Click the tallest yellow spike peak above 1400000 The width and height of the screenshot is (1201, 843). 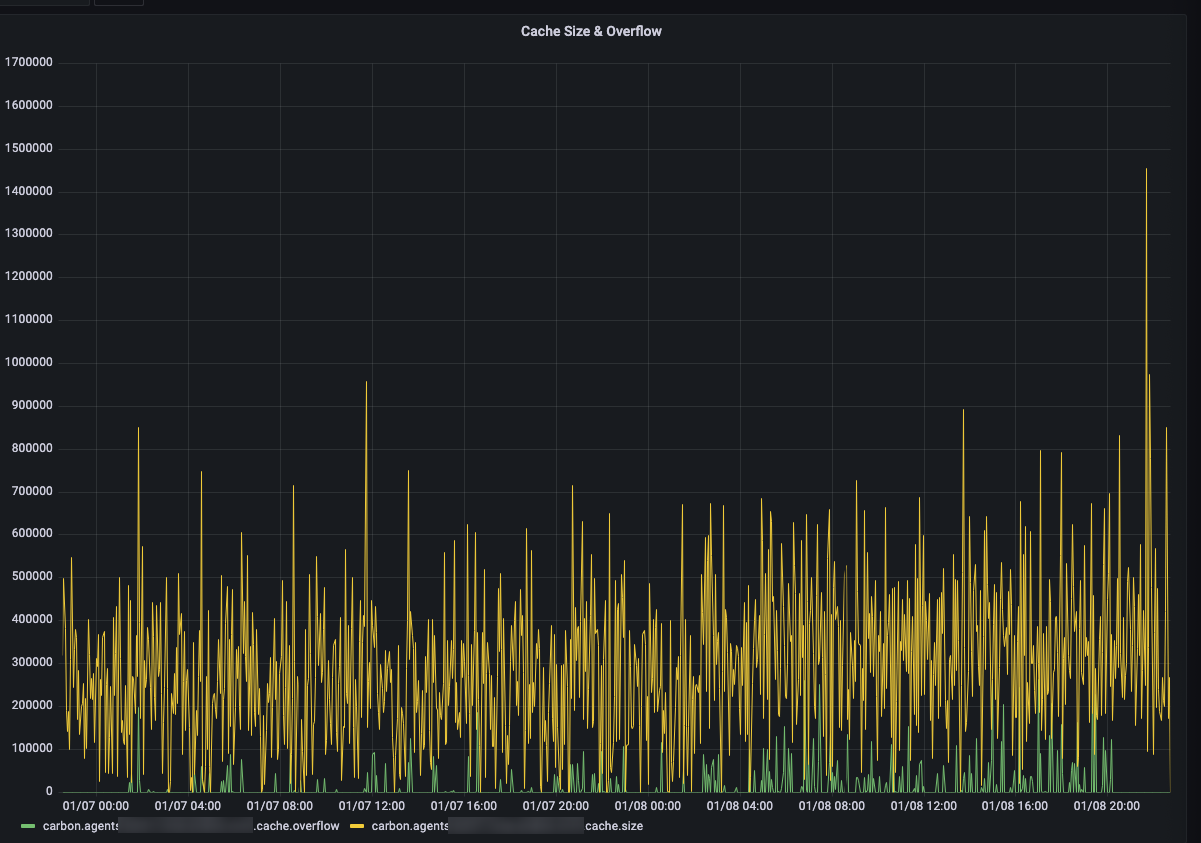[x=1146, y=170]
